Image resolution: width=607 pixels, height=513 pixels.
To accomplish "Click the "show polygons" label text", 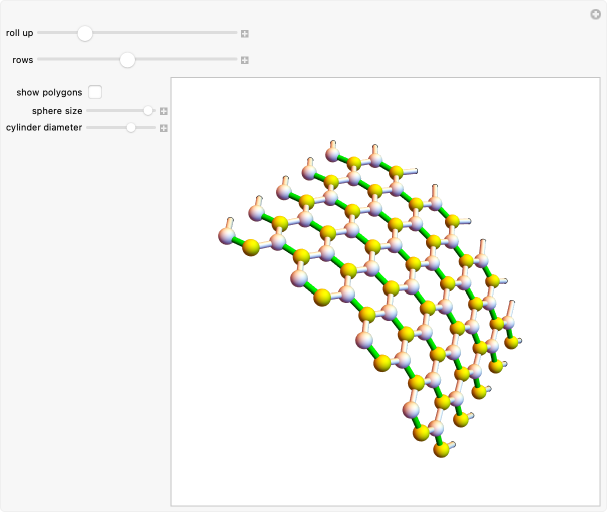I will click(x=49, y=92).
